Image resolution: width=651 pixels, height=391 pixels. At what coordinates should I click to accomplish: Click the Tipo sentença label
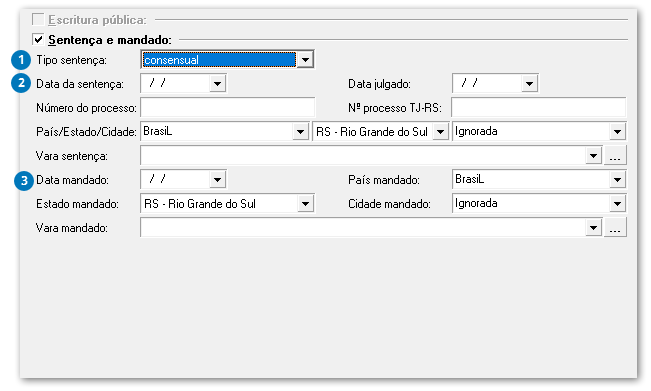[x=71, y=60]
